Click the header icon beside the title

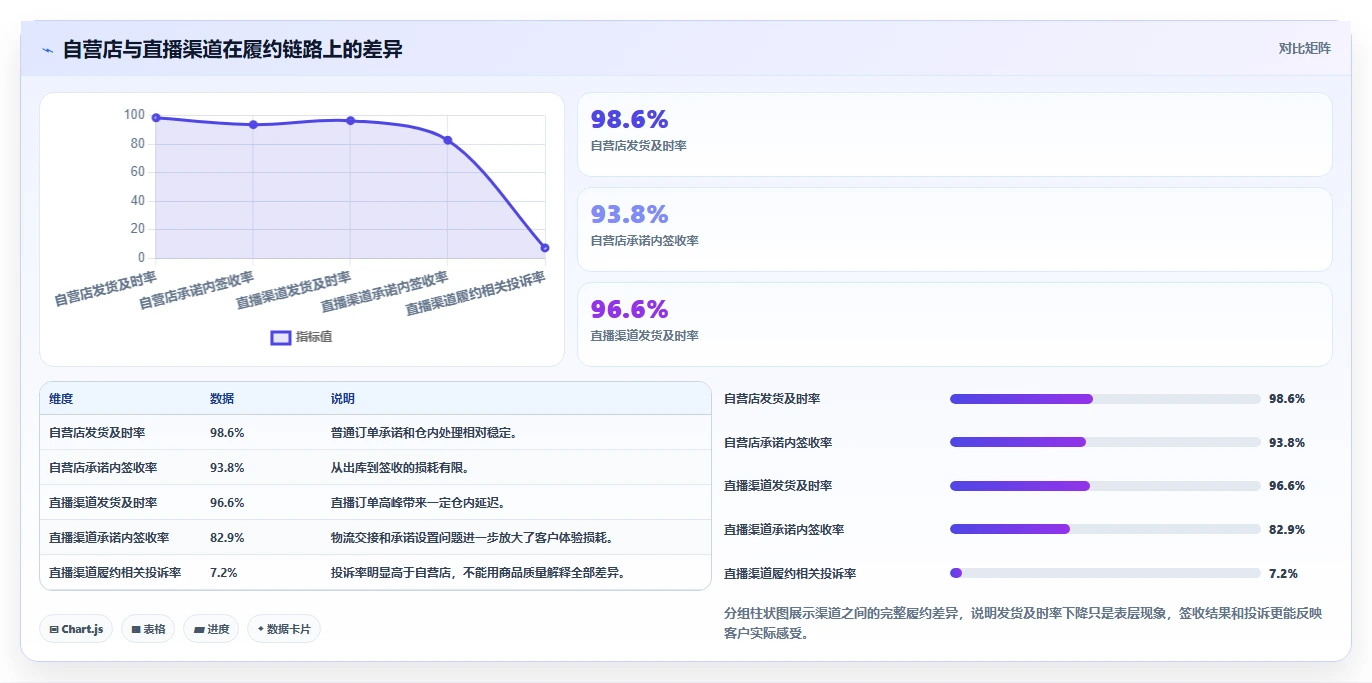47,50
